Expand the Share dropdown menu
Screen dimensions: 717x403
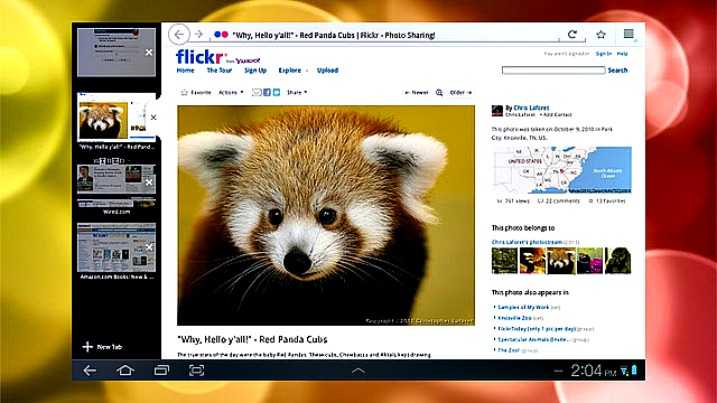click(297, 92)
